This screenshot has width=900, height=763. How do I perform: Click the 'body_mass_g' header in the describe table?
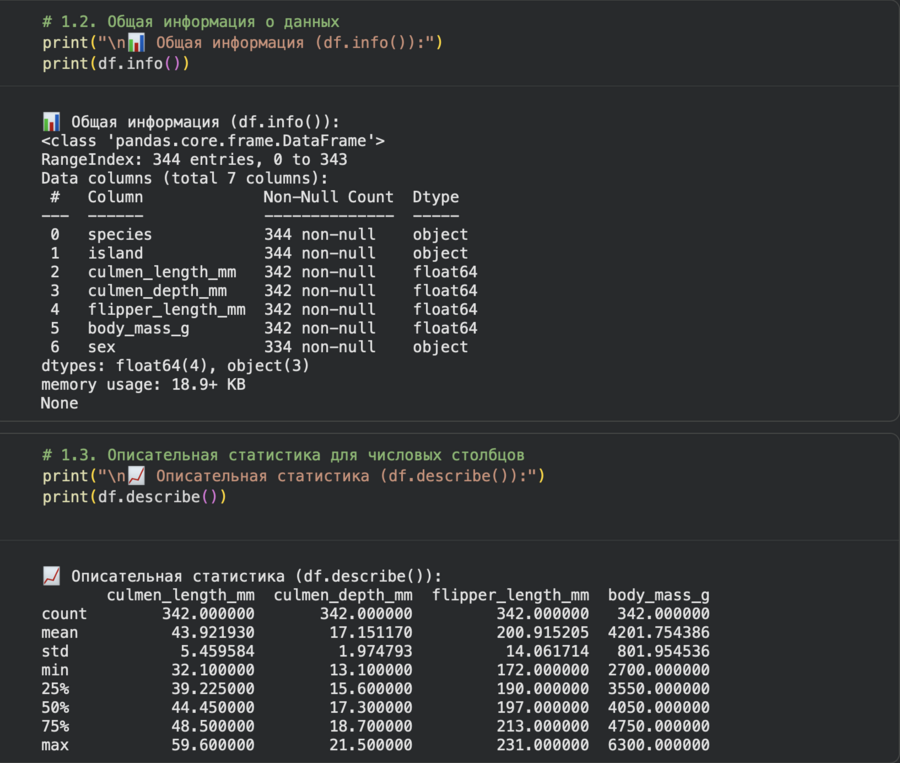pyautogui.click(x=659, y=595)
